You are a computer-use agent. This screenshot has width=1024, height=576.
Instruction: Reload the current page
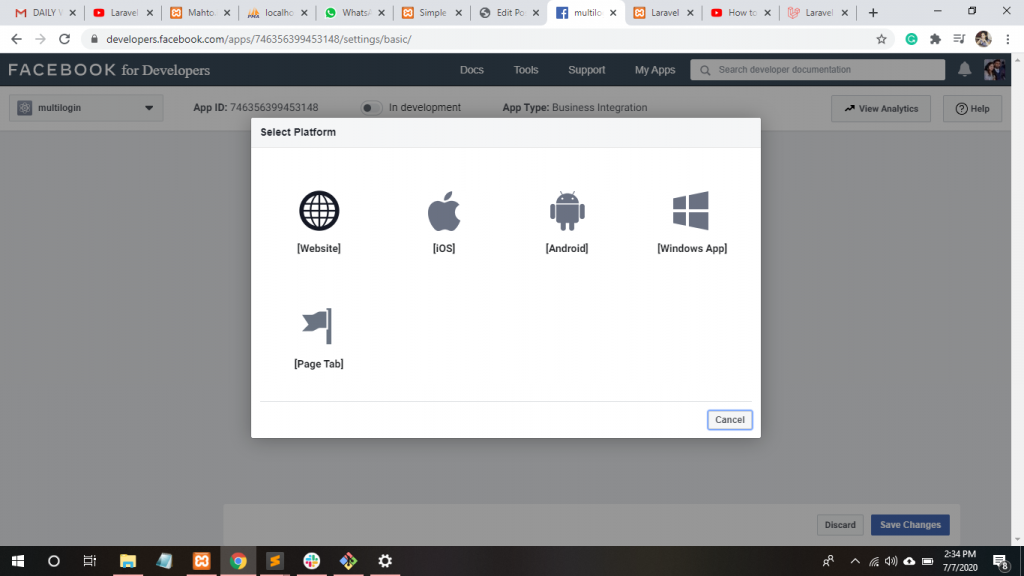pyautogui.click(x=64, y=39)
